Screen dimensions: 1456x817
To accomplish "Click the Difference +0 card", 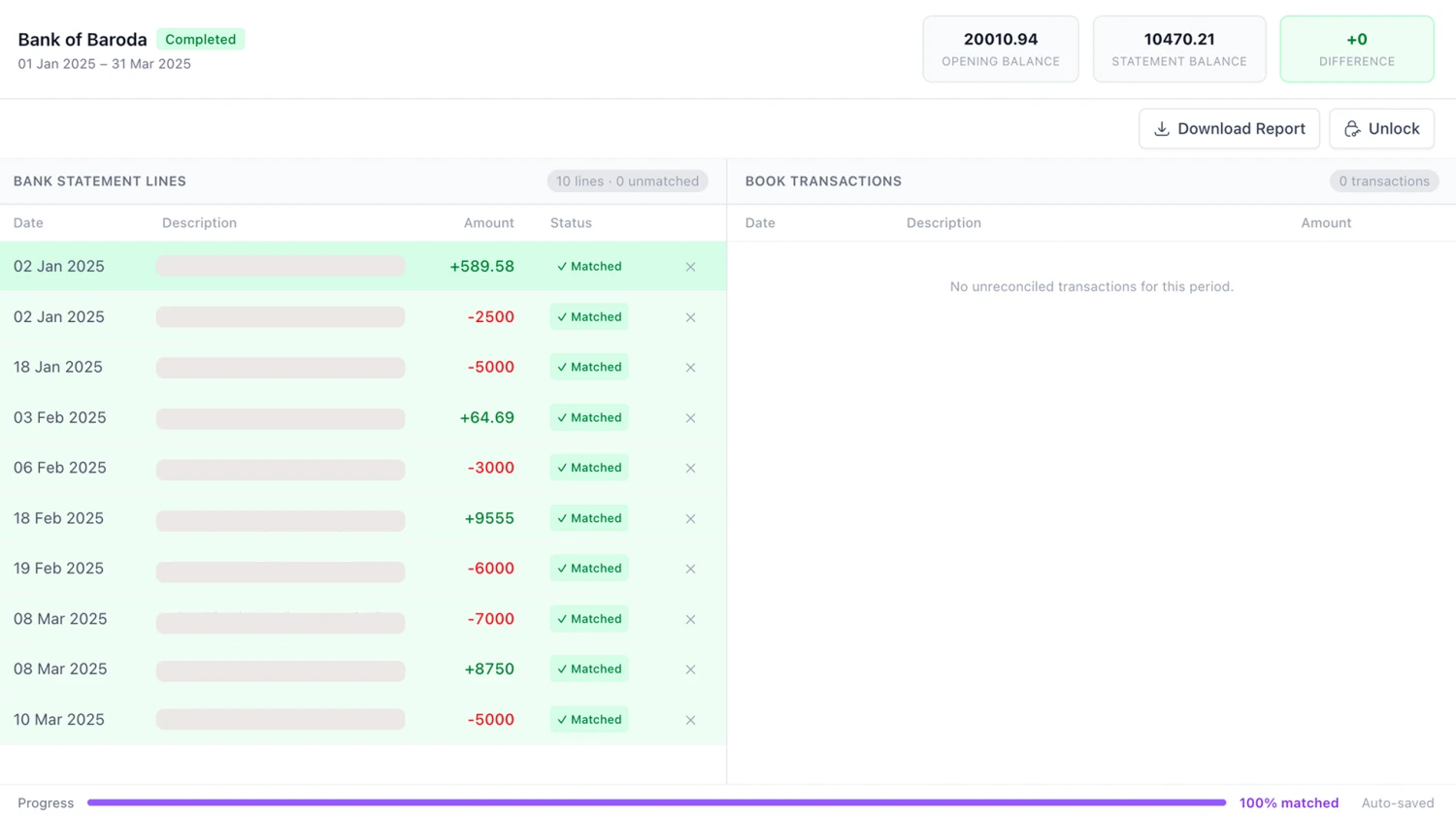I will pyautogui.click(x=1357, y=49).
